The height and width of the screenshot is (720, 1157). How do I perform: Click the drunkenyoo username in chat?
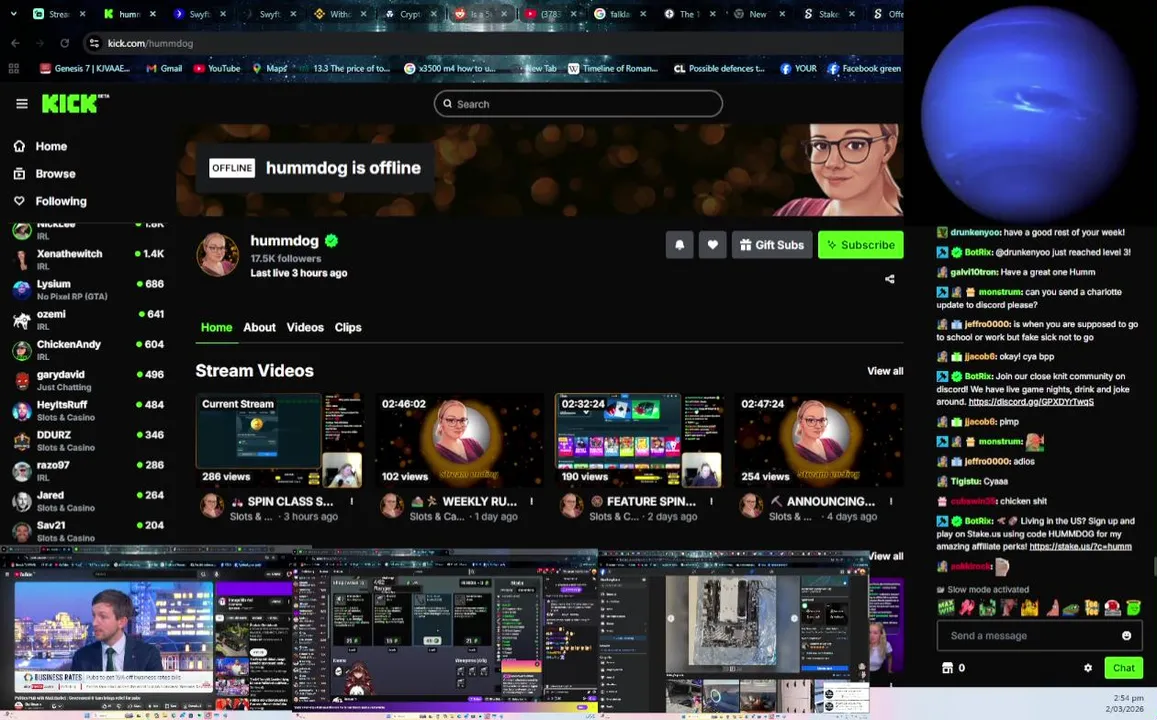[x=975, y=232]
